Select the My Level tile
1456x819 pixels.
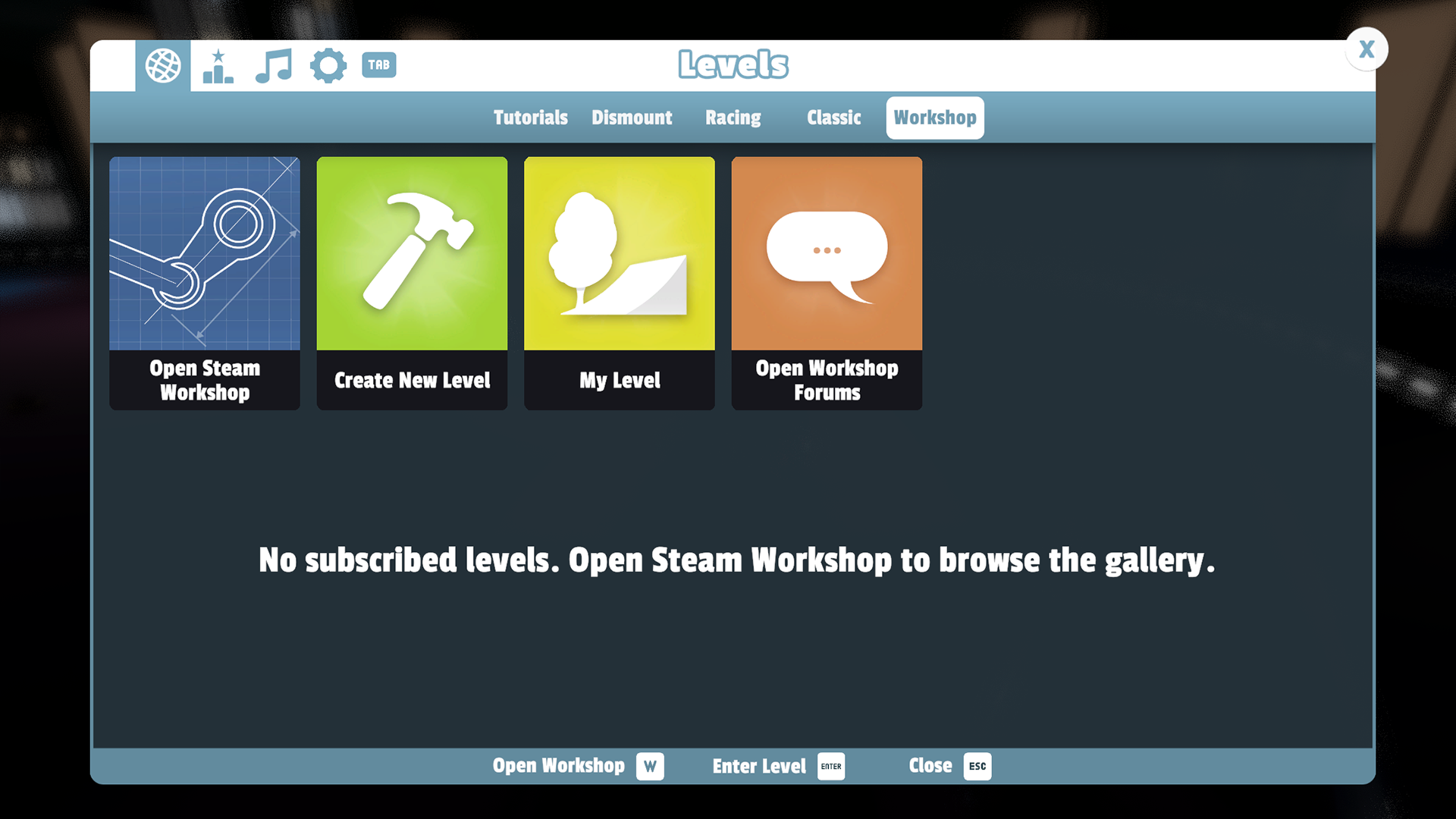click(620, 283)
